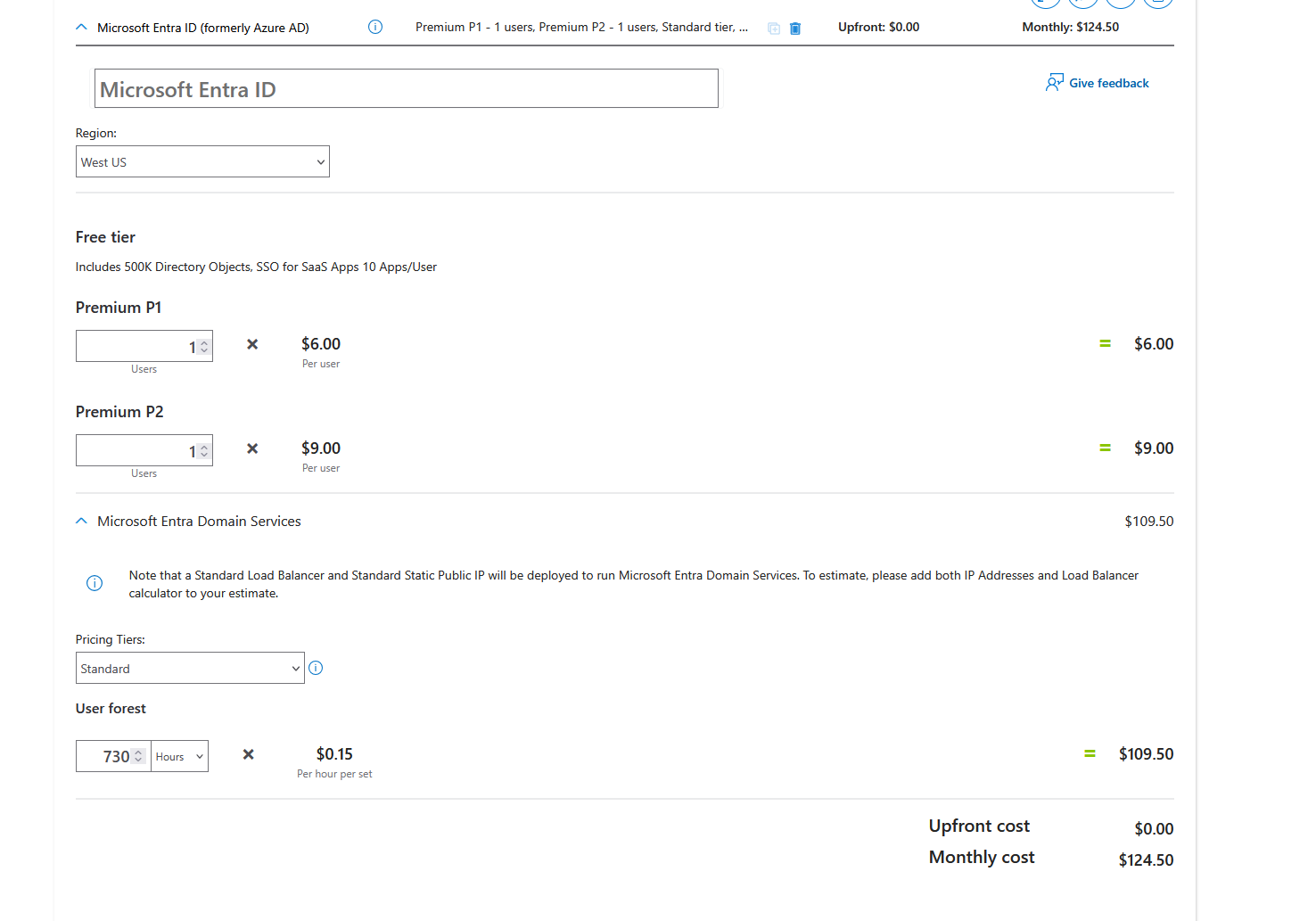Click the $0.00 upfront cost value

[1155, 829]
